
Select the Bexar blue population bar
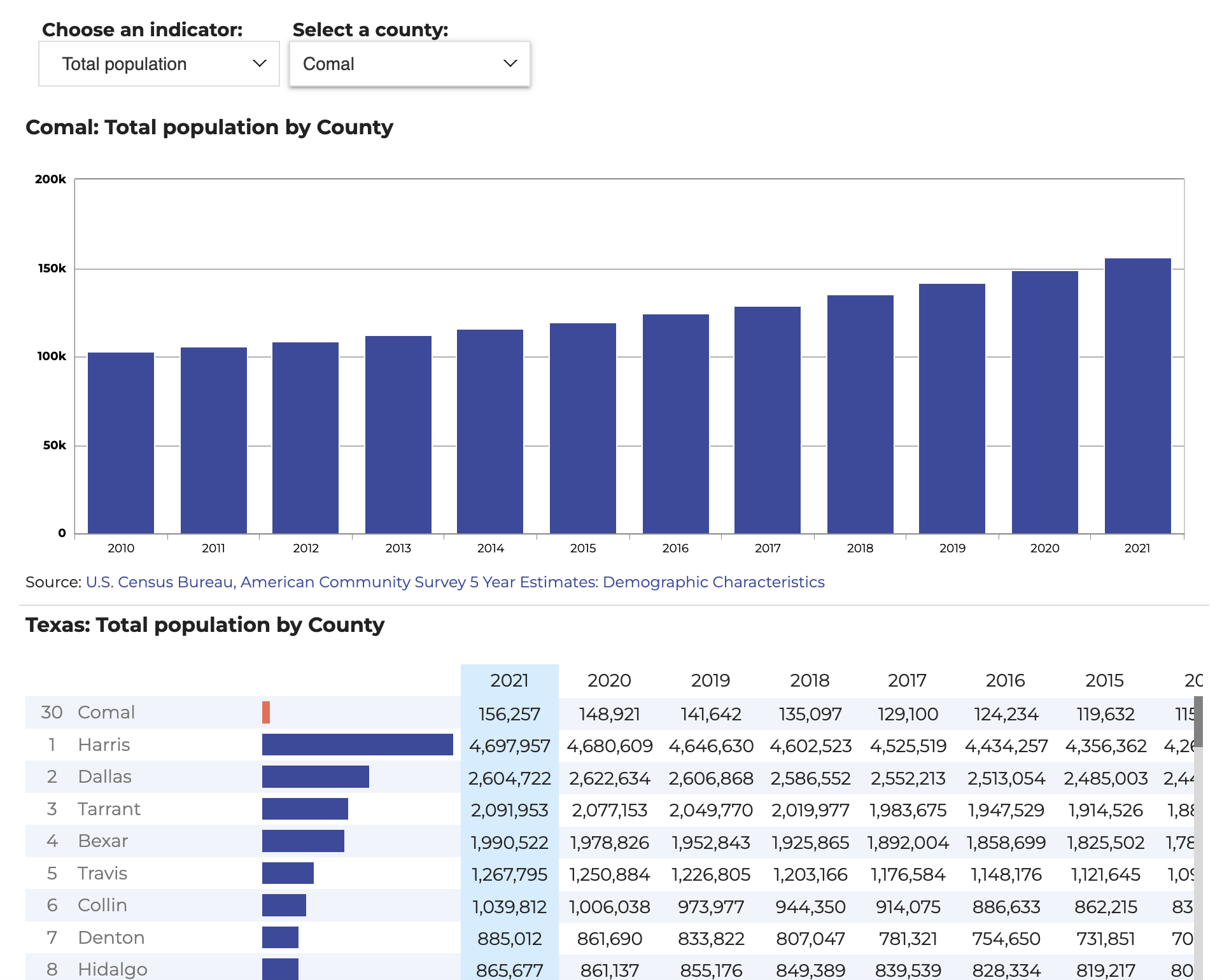[x=303, y=841]
